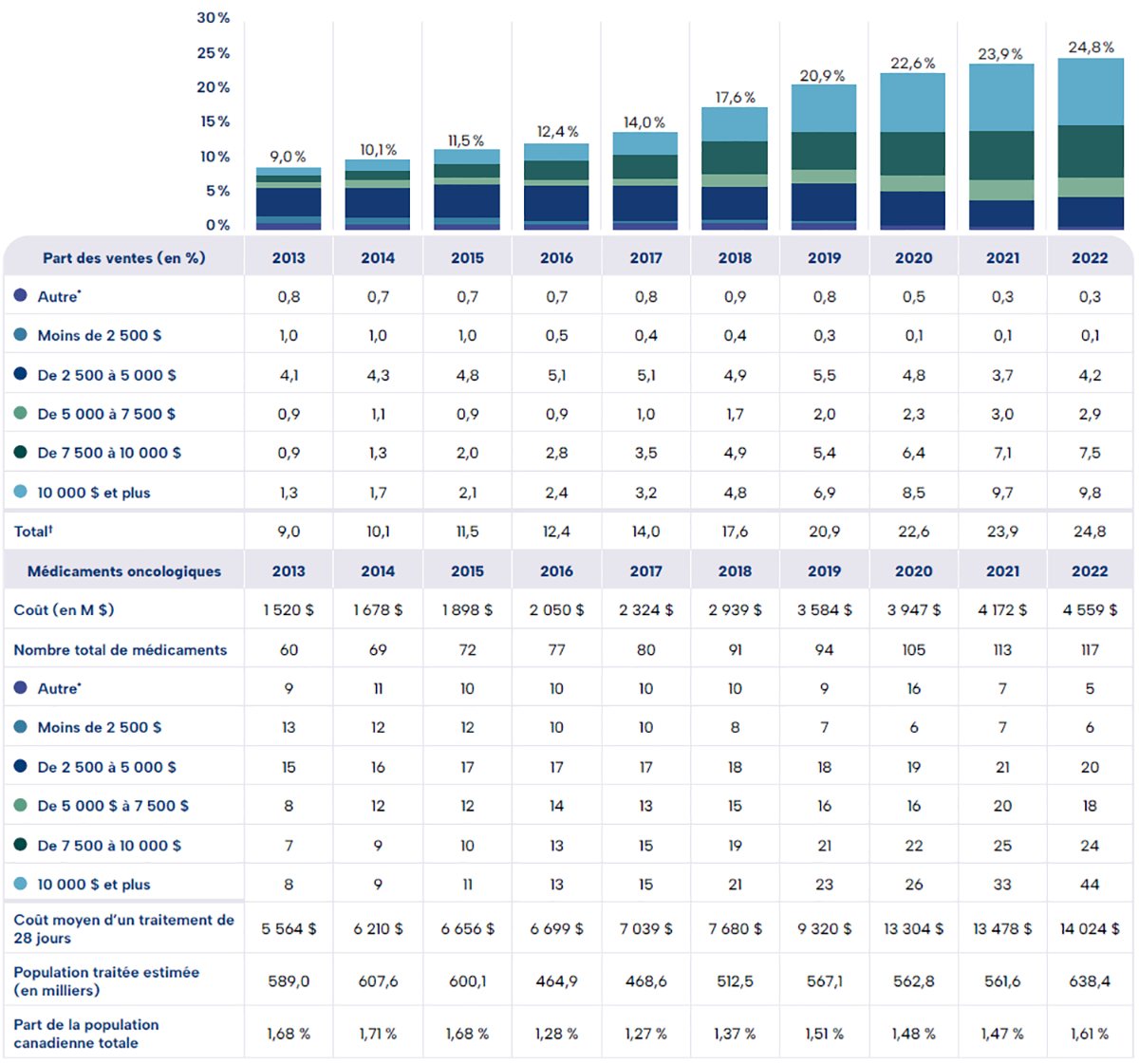Click the Autre dot in drug count table
Image resolution: width=1139 pixels, height=1064 pixels.
21,688
